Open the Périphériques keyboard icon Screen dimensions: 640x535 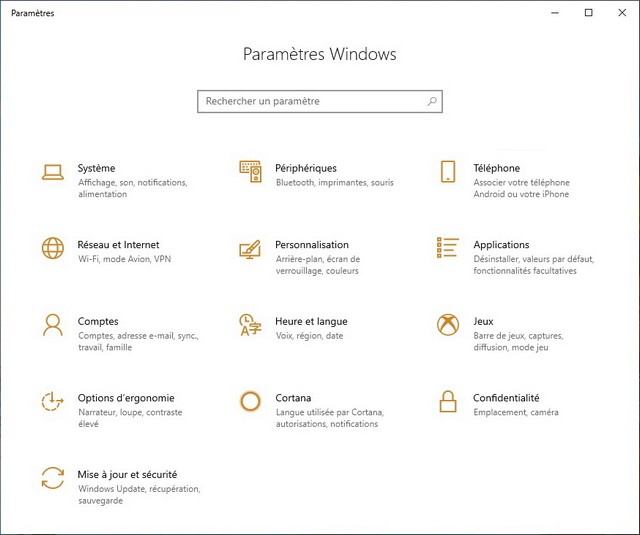[250, 172]
